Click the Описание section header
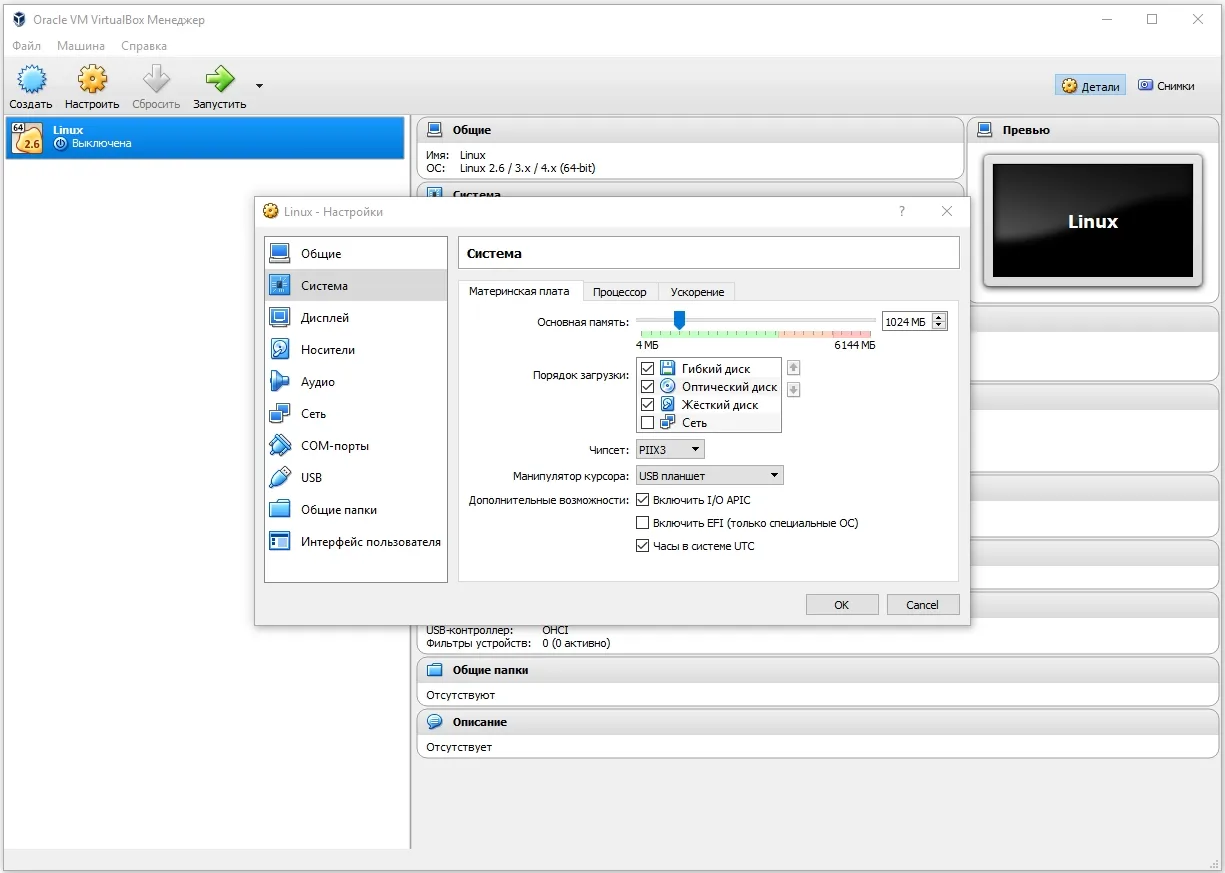Image resolution: width=1225 pixels, height=873 pixels. coord(818,722)
